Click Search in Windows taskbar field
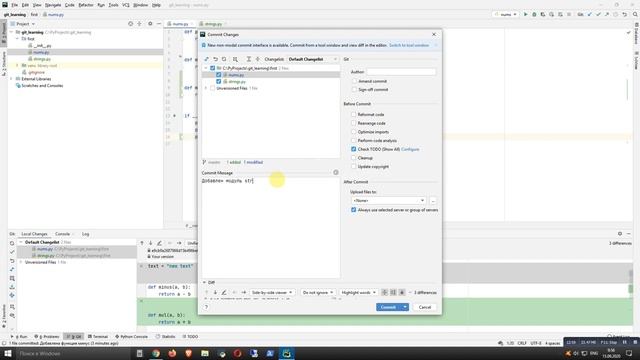The image size is (640, 360). coord(73,353)
